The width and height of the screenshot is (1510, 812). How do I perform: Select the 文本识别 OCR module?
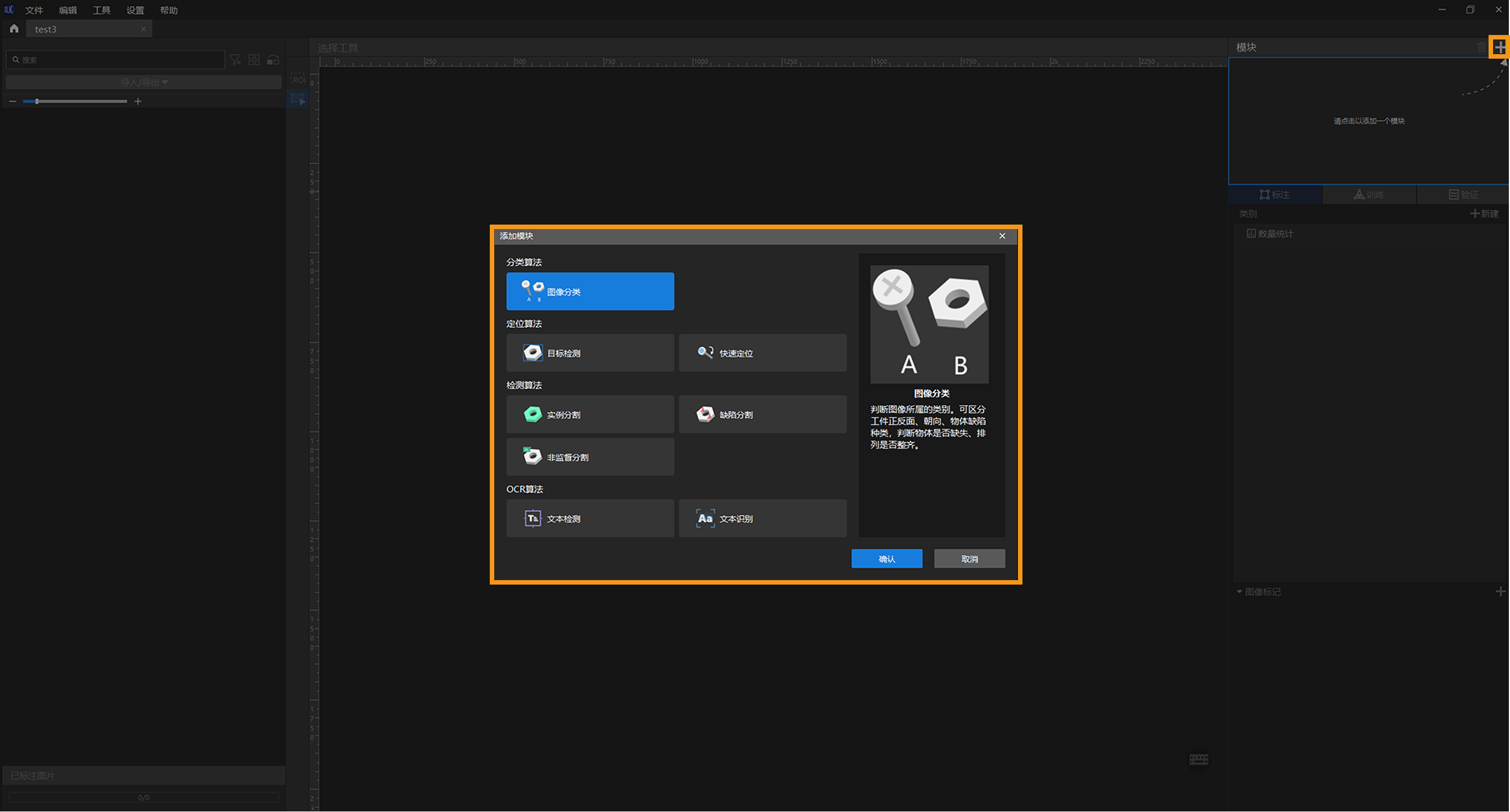pos(762,518)
